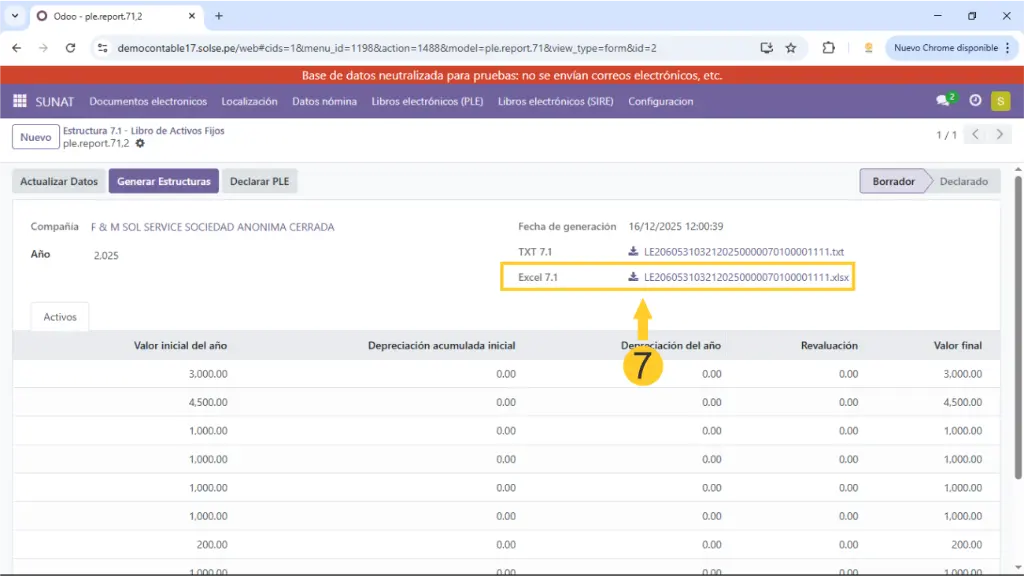The width and height of the screenshot is (1024, 576).
Task: Go to the previous record arrow
Action: (x=976, y=135)
